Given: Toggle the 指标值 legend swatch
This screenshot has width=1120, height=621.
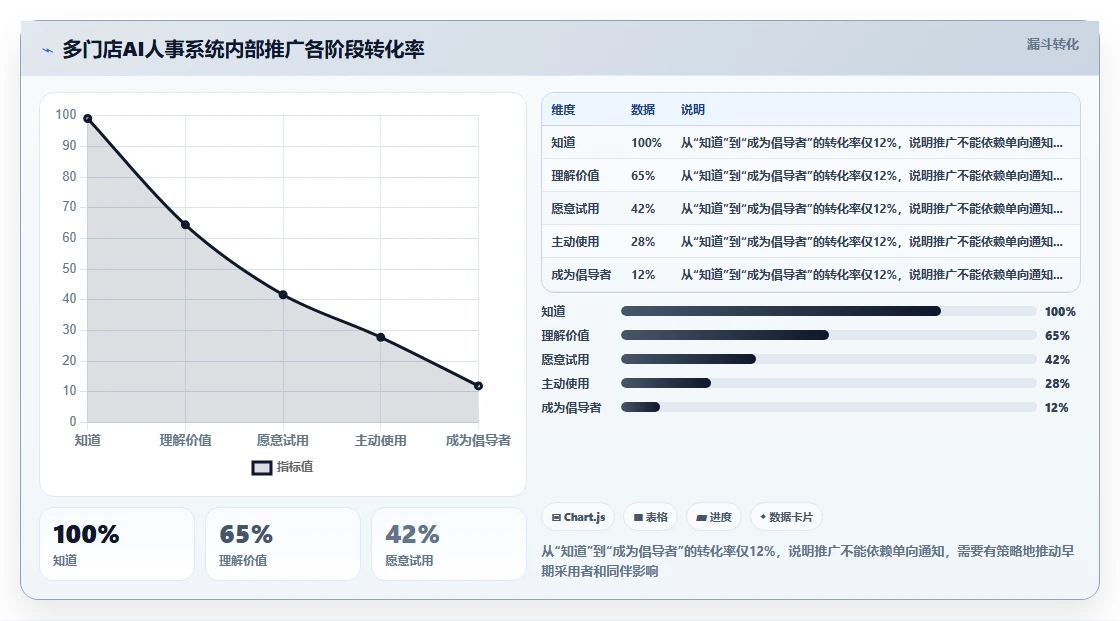Looking at the screenshot, I should click(x=261, y=467).
